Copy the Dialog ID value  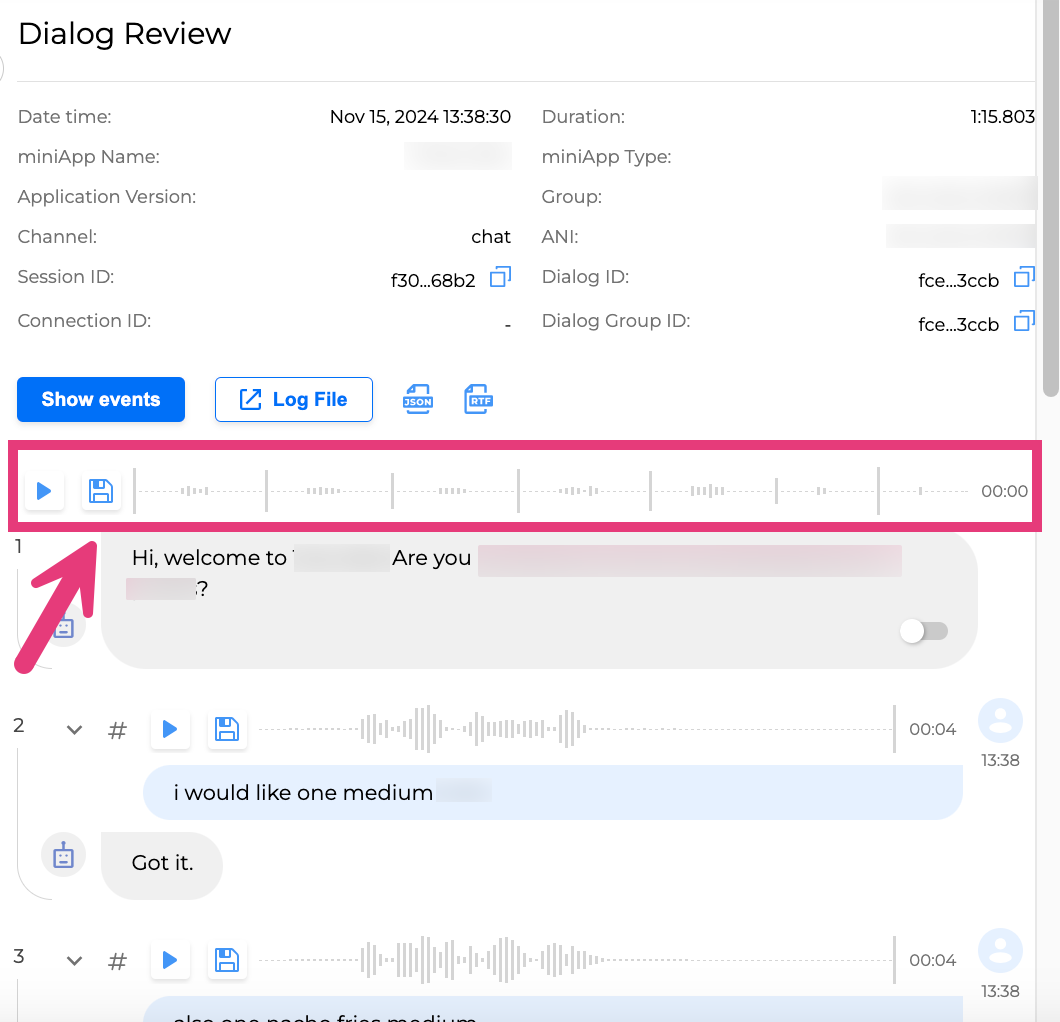click(x=1024, y=277)
